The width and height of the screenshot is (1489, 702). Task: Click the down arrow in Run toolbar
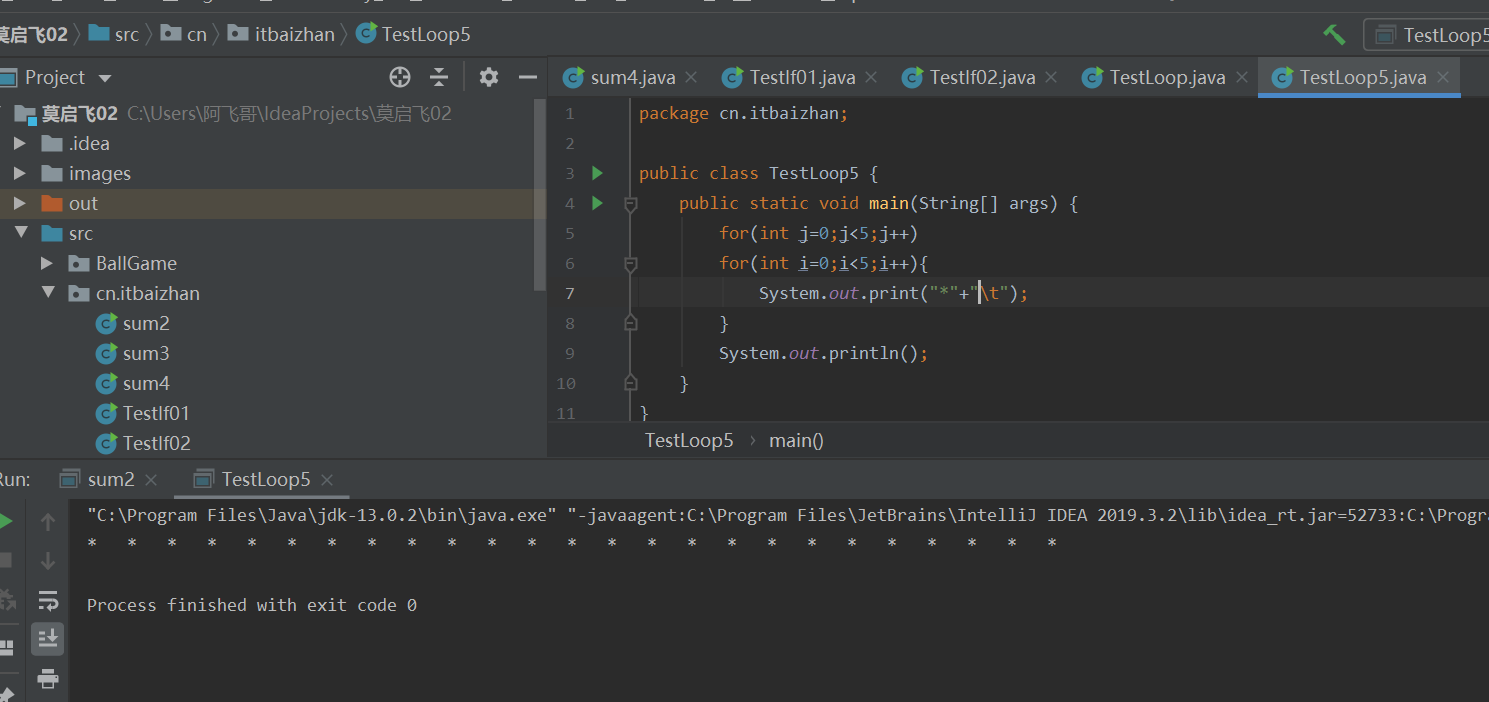click(47, 561)
